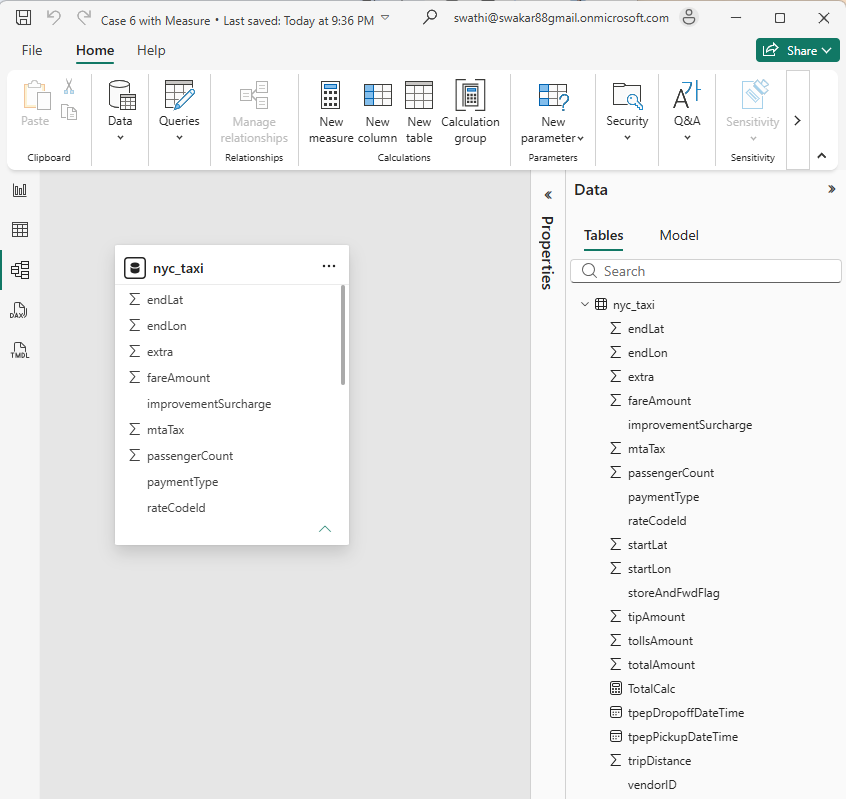Open the Data dropdown in ribbon

click(120, 111)
